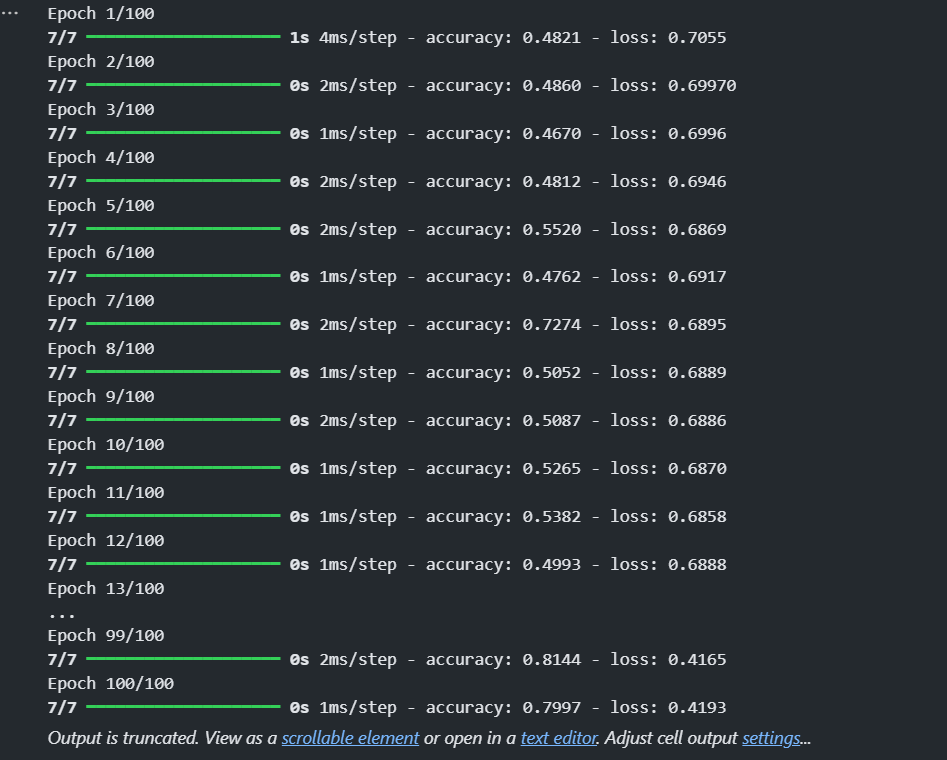Select the Epoch 12/100 line
947x760 pixels.
[x=106, y=541]
